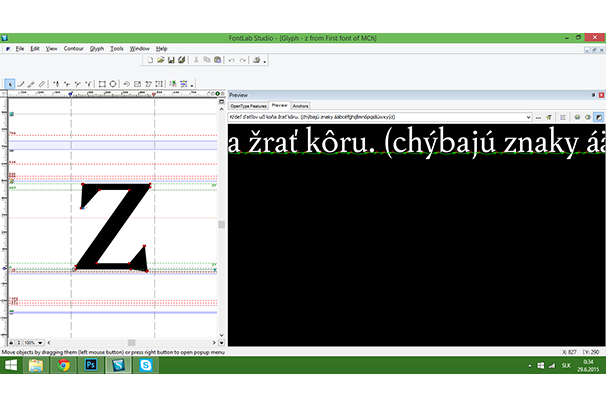Screen dimensions: 606x406
Task: Click the Save icon in toolbar
Action: (x=171, y=60)
